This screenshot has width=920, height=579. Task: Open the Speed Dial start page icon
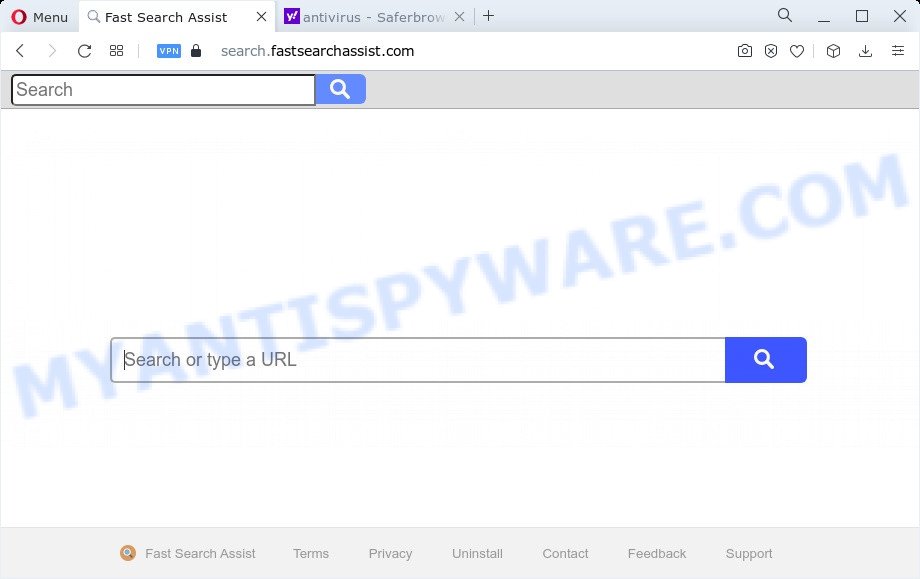pos(116,51)
